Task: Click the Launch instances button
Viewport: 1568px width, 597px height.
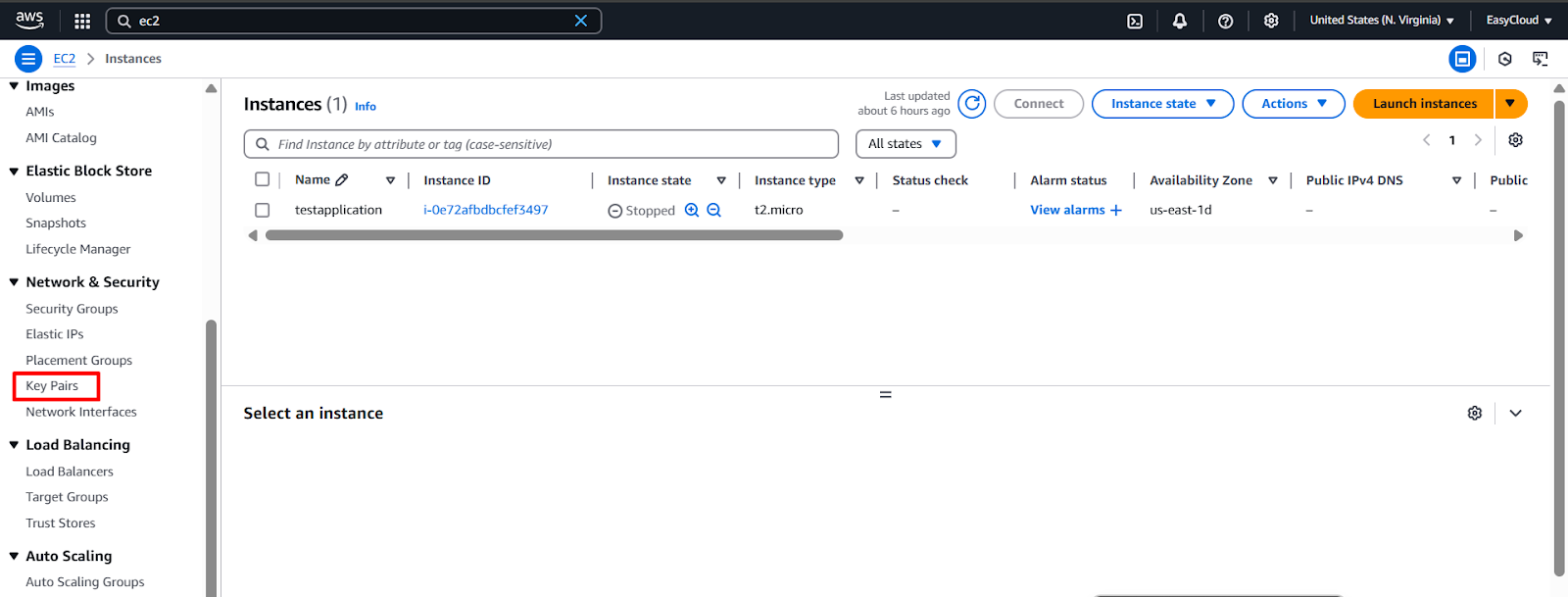Action: (x=1424, y=103)
